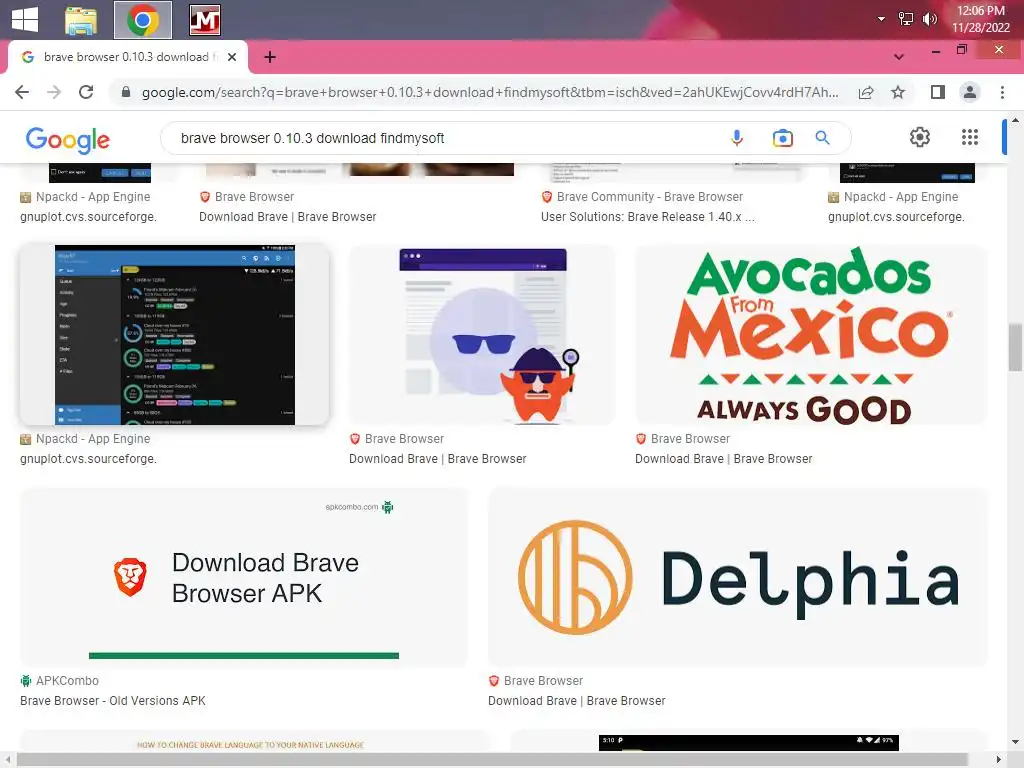This screenshot has height=768, width=1024.
Task: Go to Google homepage logo
Action: click(x=67, y=139)
